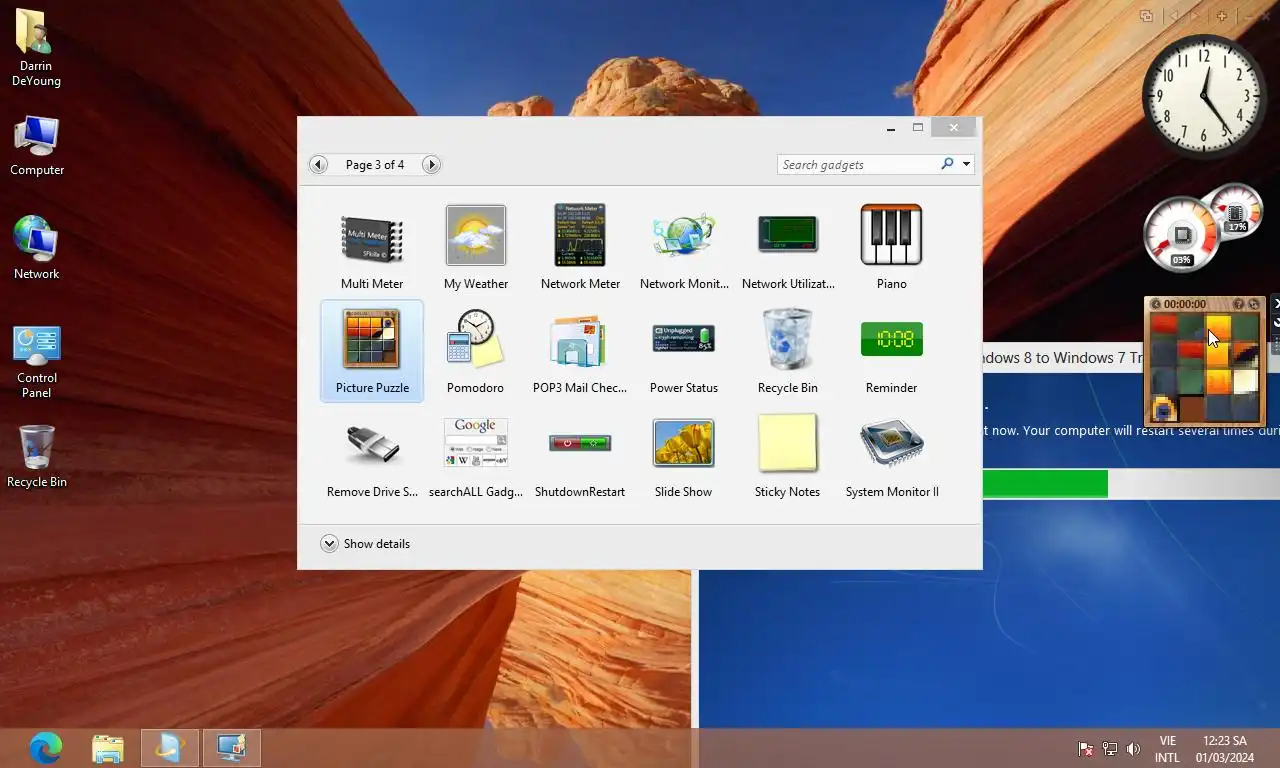This screenshot has height=768, width=1280.
Task: Switch to the gadgets taskbar button
Action: [x=169, y=748]
